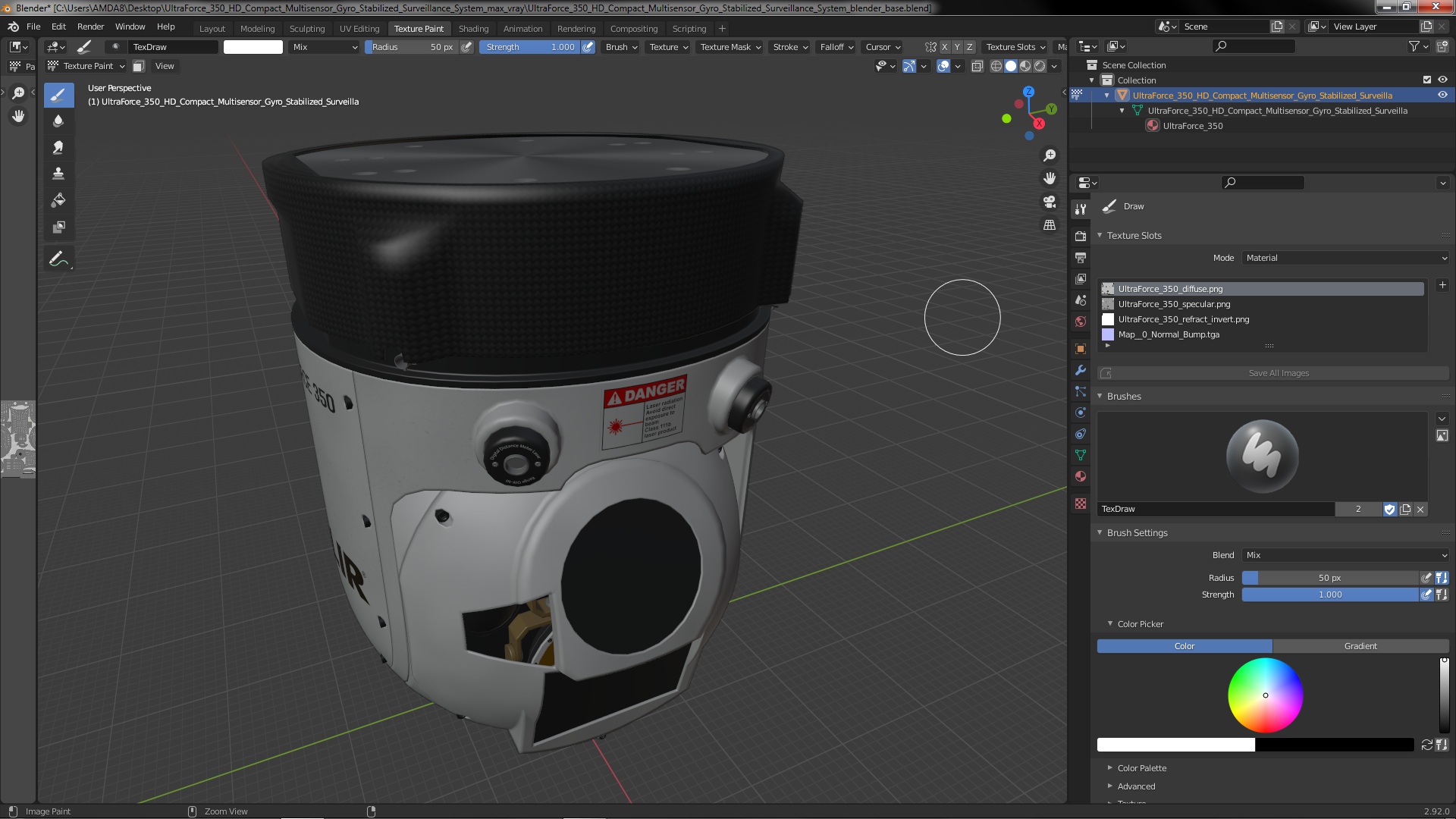1456x819 pixels.
Task: Toggle the brush fake user shield
Action: click(x=1389, y=510)
